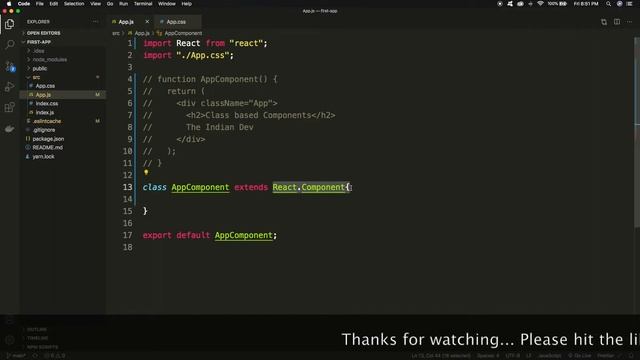Expand the TIMELINE panel

(x=63, y=338)
